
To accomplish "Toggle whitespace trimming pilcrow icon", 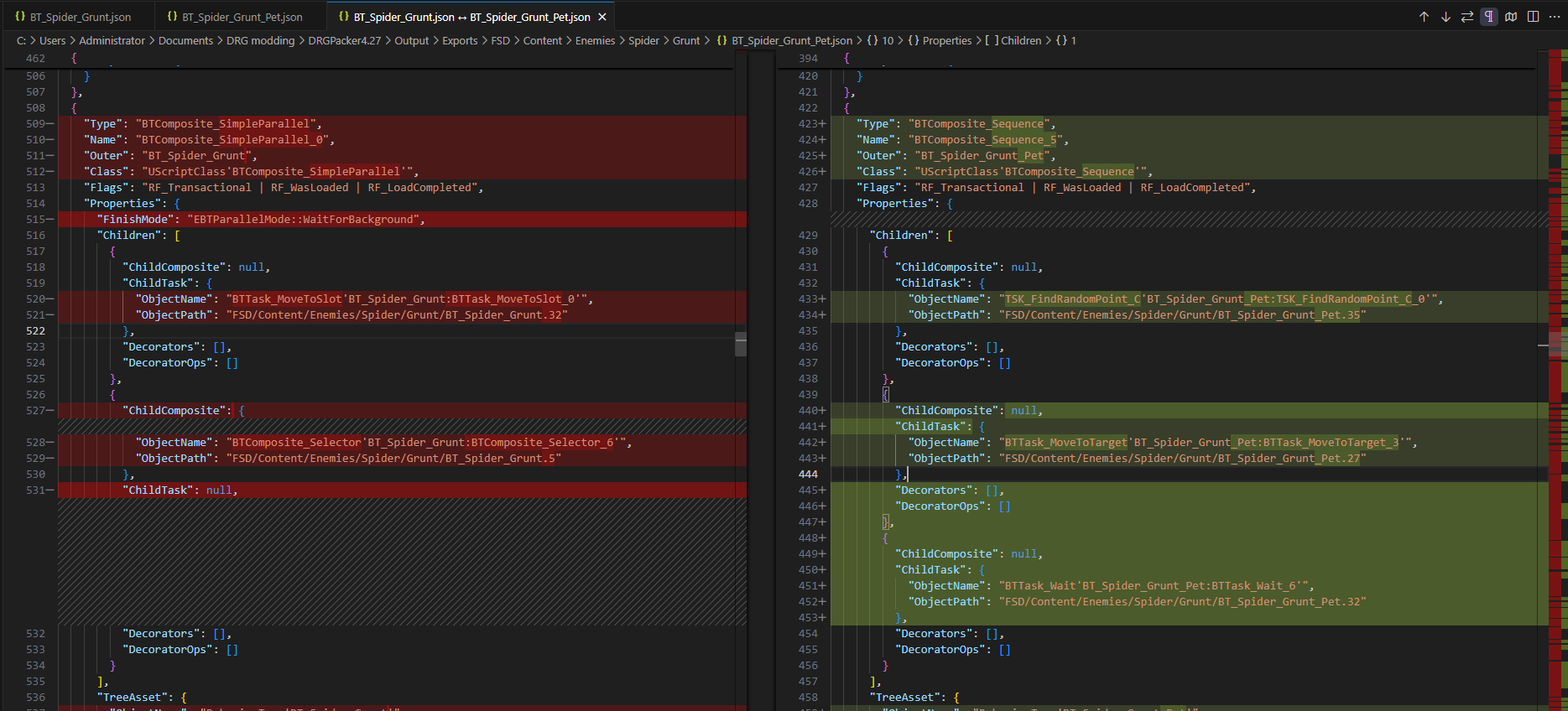I will 1489,17.
